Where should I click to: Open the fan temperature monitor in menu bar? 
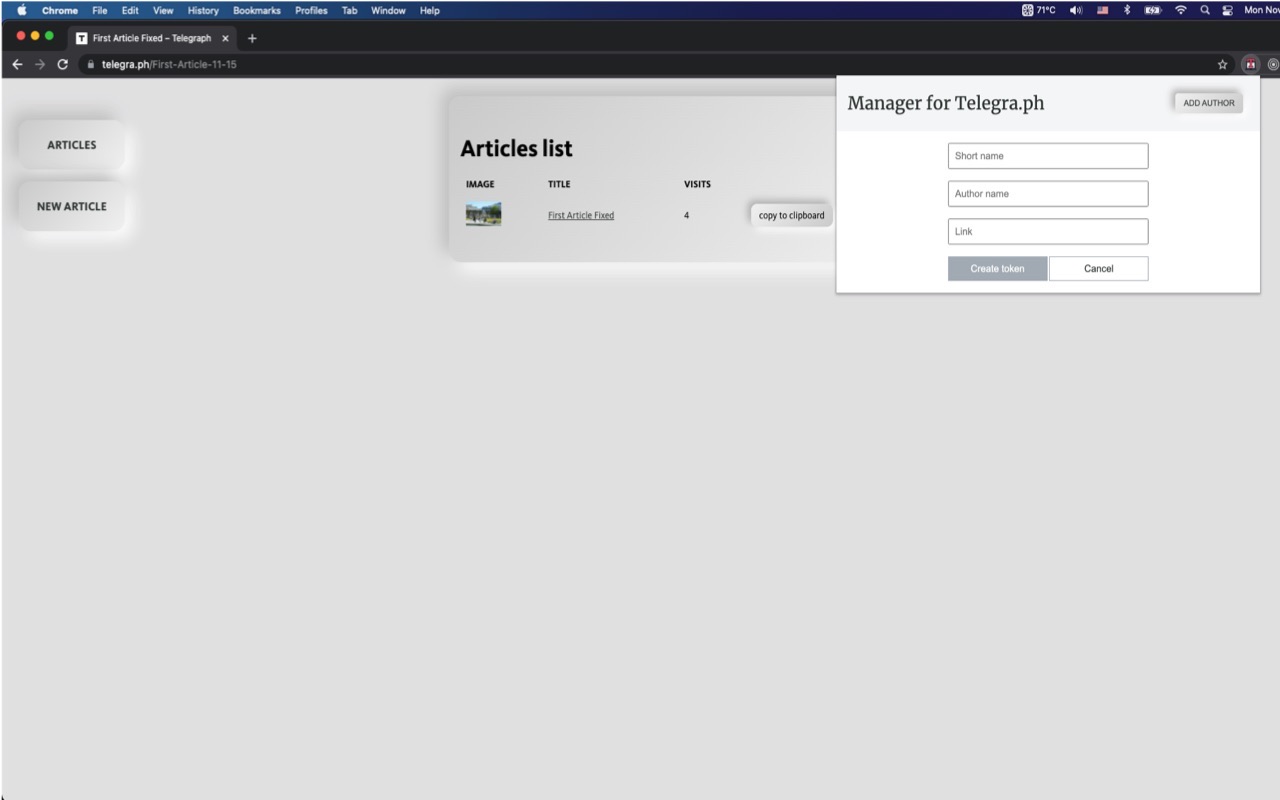[x=1039, y=10]
